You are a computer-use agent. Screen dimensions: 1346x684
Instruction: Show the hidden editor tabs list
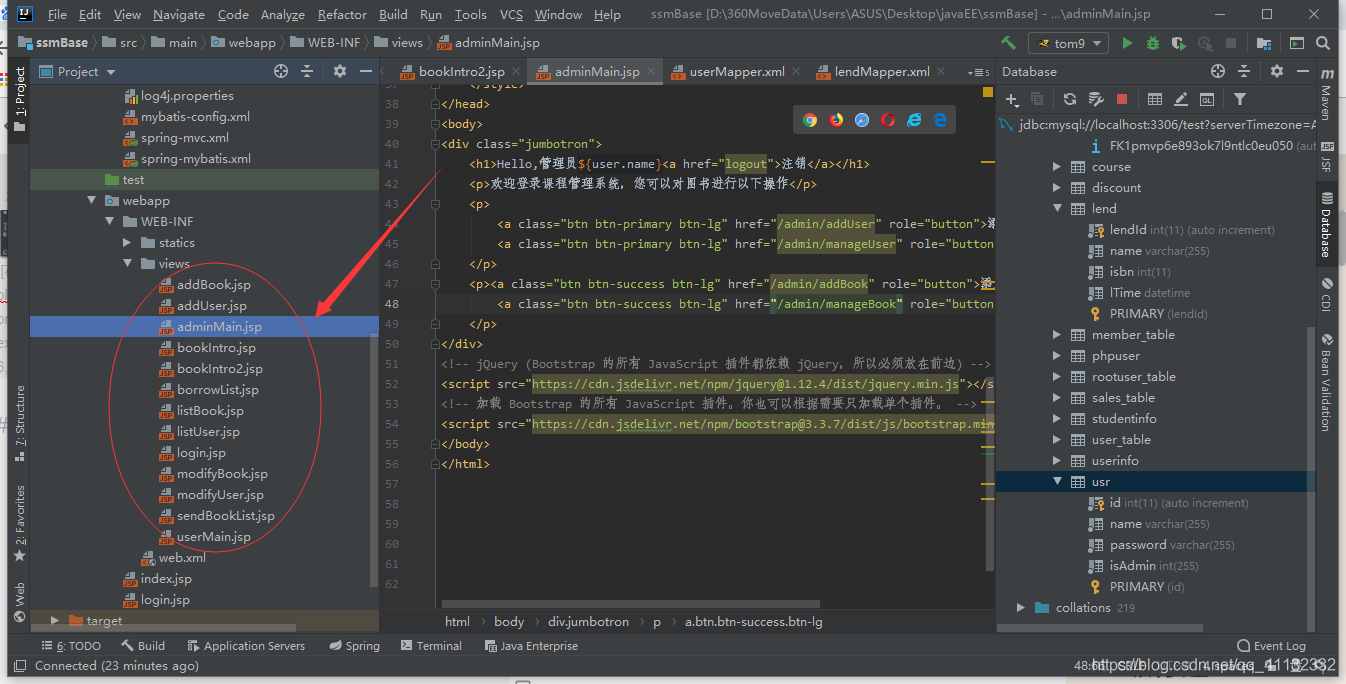pos(978,72)
